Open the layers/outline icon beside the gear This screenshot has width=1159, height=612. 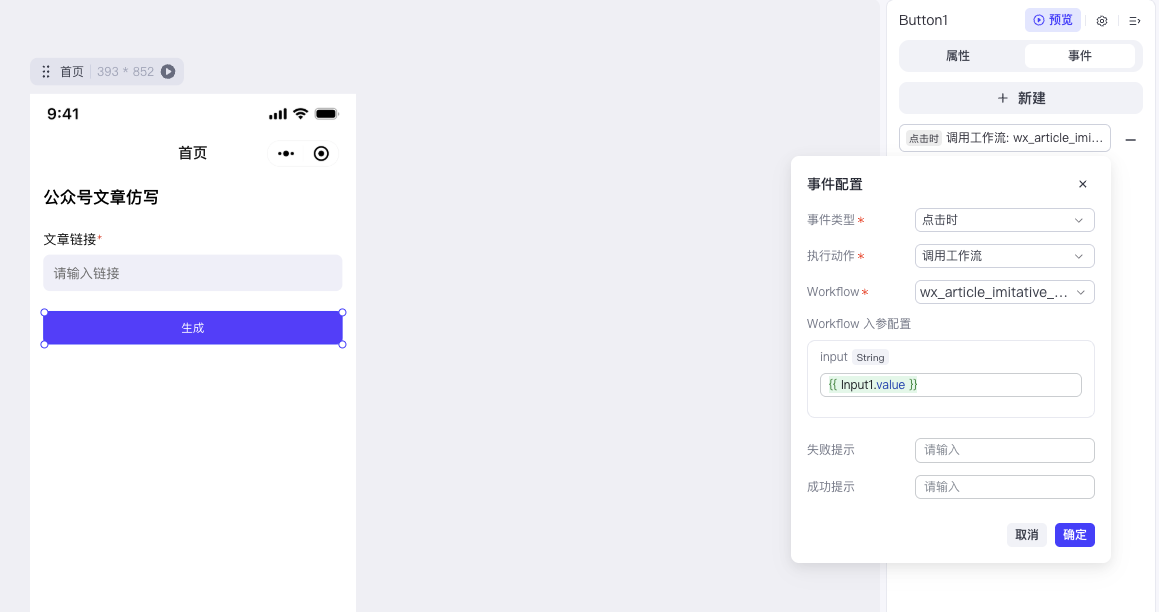(1135, 20)
